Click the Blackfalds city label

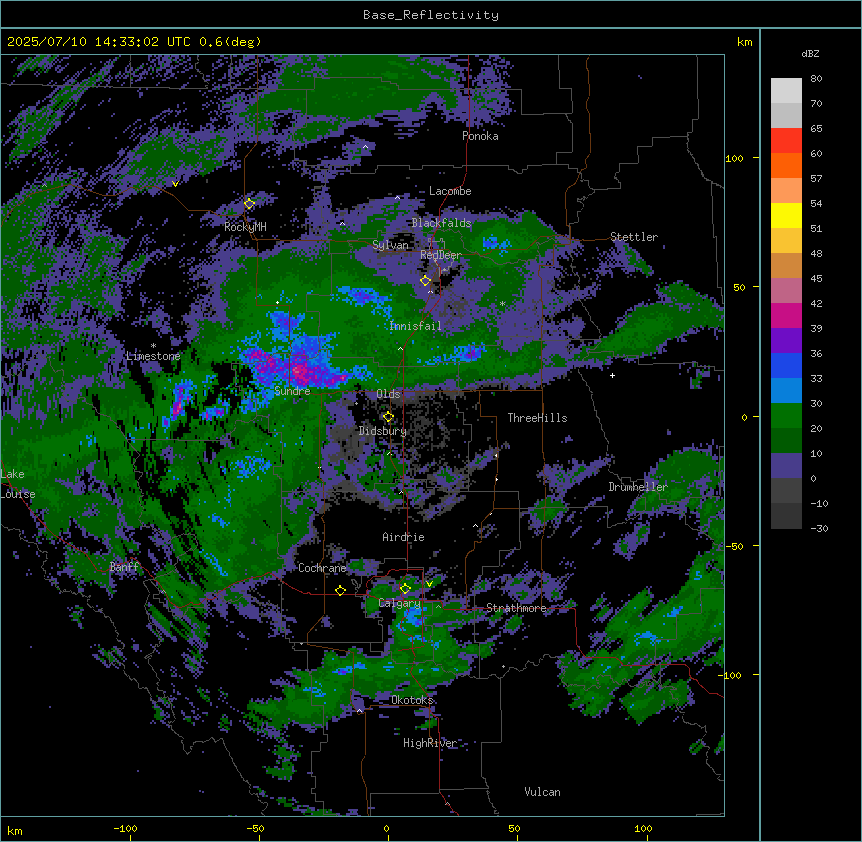[441, 223]
